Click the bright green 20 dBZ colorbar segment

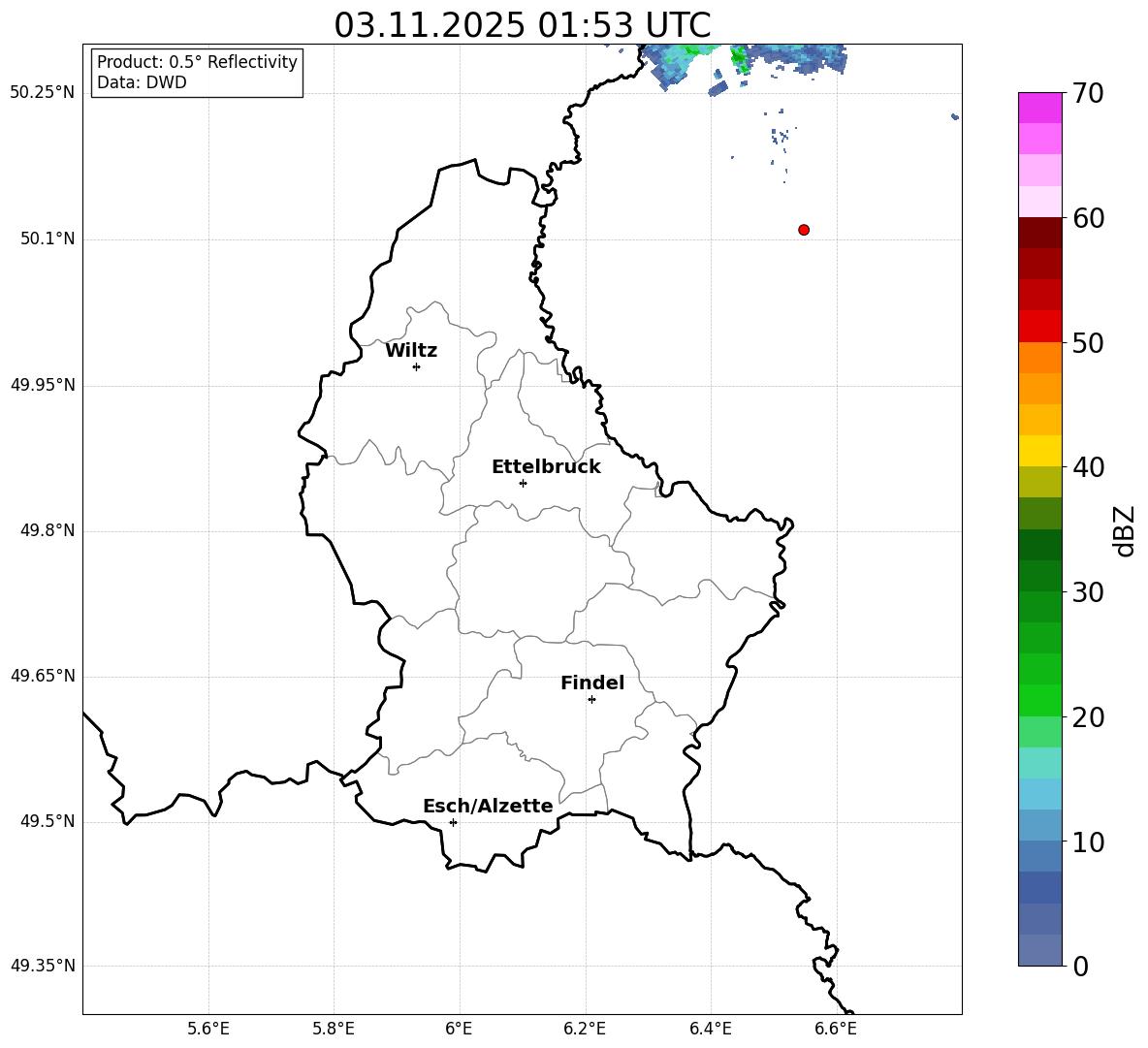coord(1039,700)
